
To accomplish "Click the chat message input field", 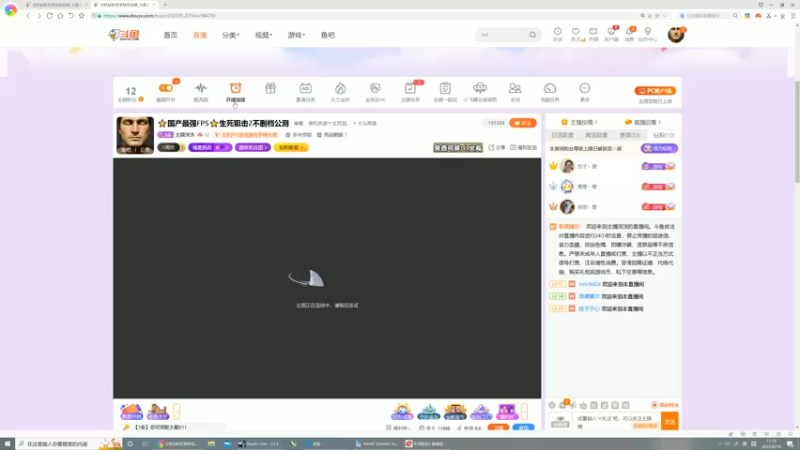I will point(617,421).
